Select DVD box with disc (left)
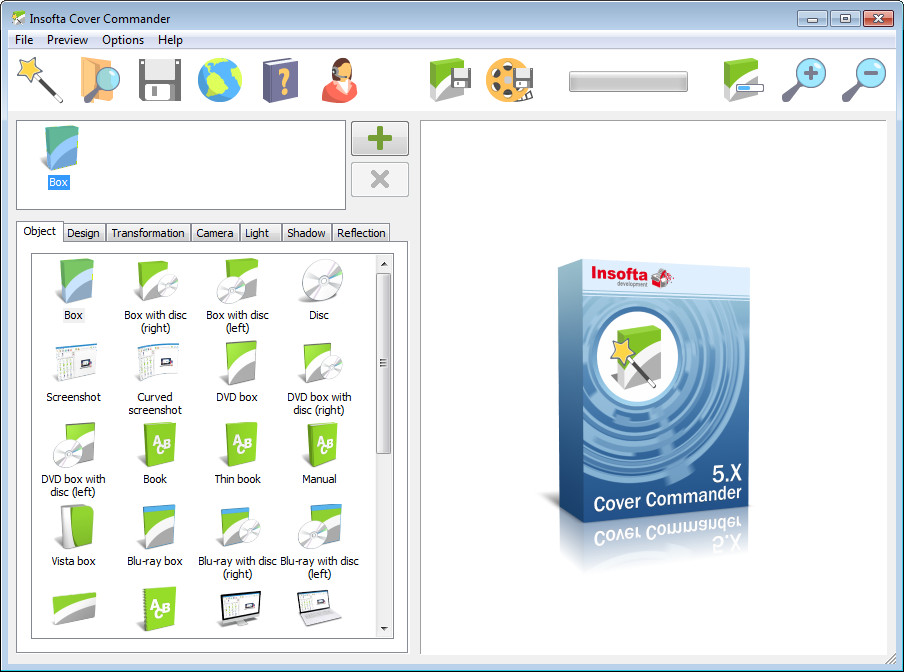 (x=74, y=460)
